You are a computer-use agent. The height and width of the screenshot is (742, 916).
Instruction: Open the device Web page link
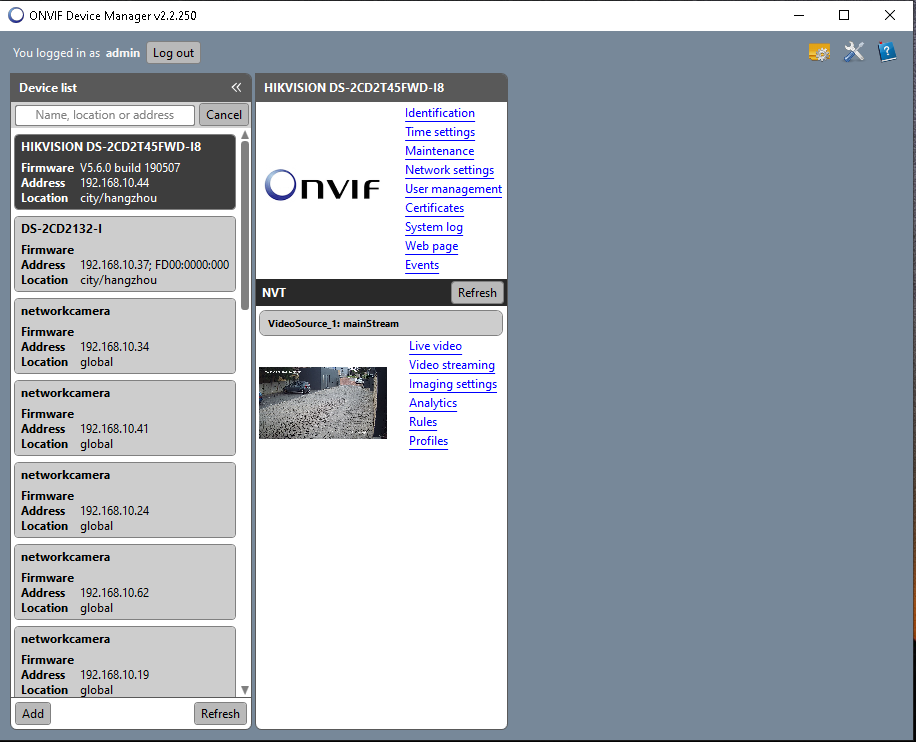pos(431,246)
